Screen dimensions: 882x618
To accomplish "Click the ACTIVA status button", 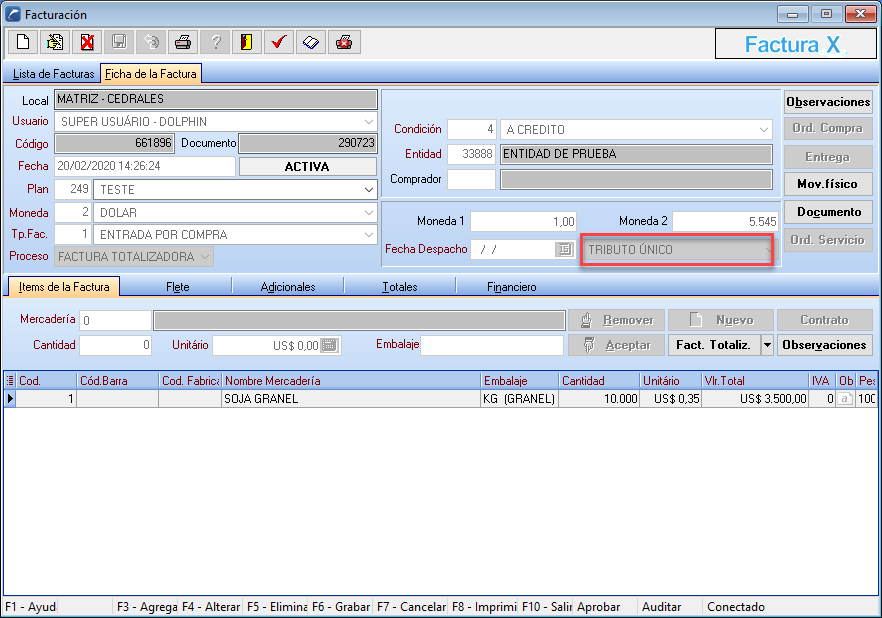I will pos(307,166).
